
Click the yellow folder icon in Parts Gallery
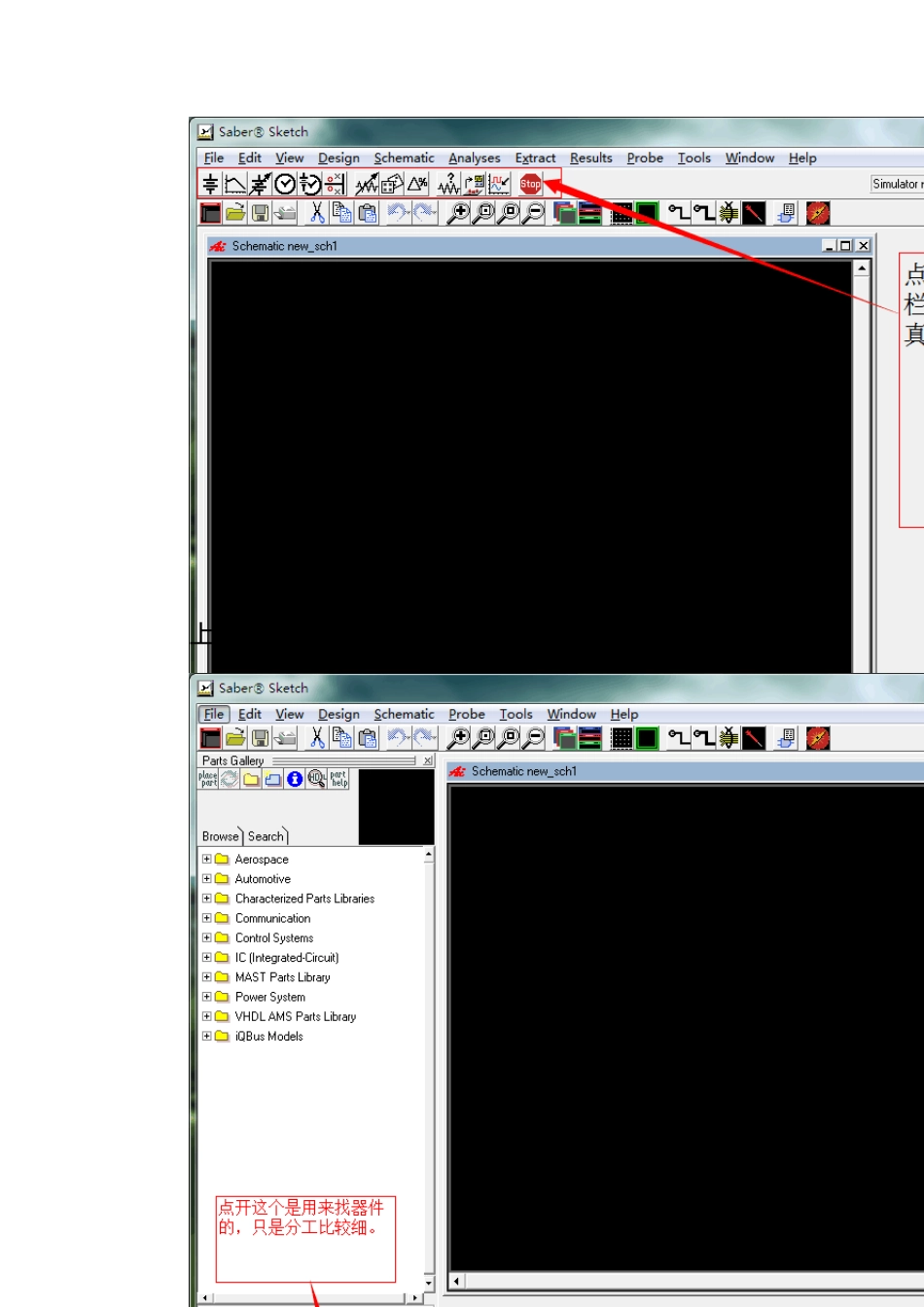click(252, 779)
